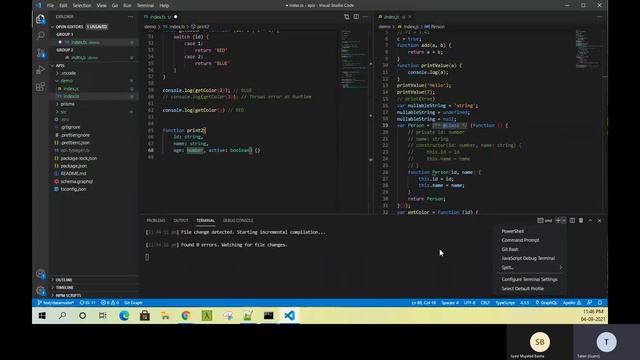Click the UTF-8 encoding status item
This screenshot has height=360, width=640.
tap(469, 303)
